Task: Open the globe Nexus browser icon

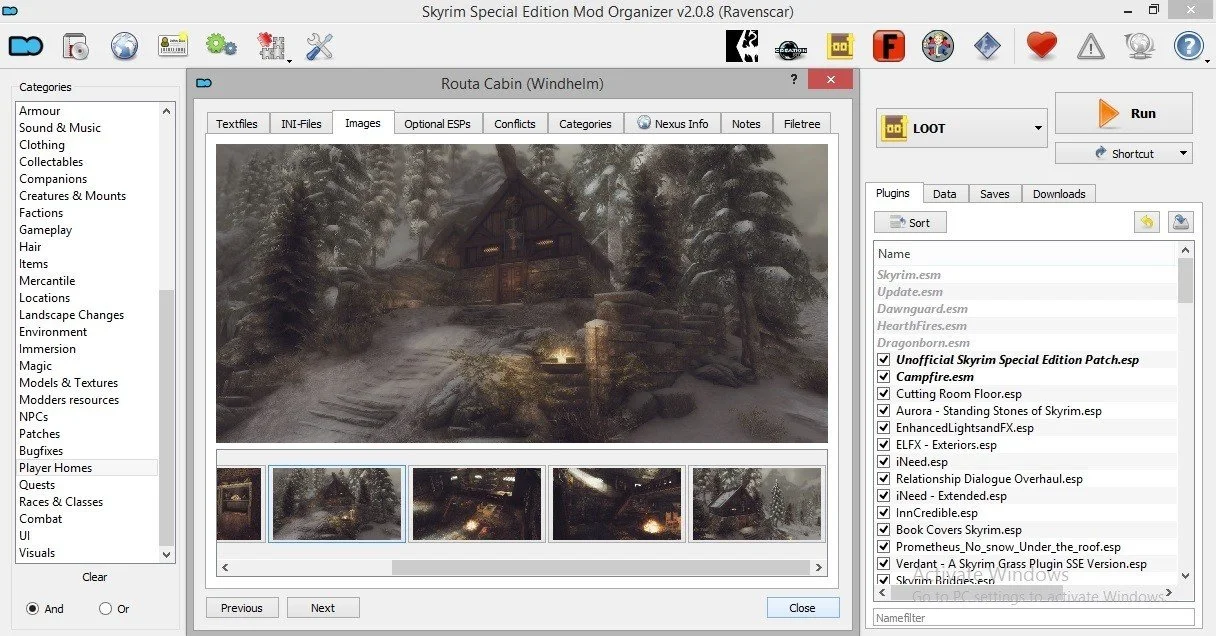Action: point(124,46)
